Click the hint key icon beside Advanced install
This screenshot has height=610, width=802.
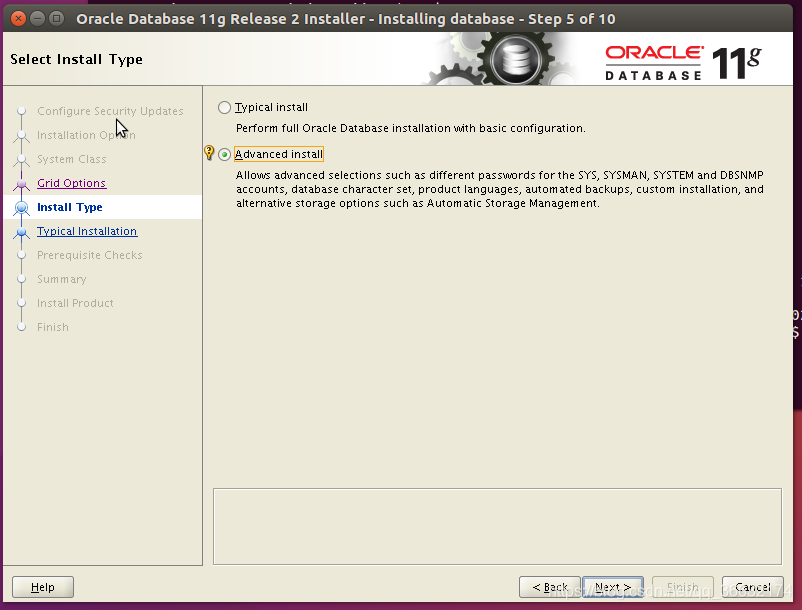(209, 152)
